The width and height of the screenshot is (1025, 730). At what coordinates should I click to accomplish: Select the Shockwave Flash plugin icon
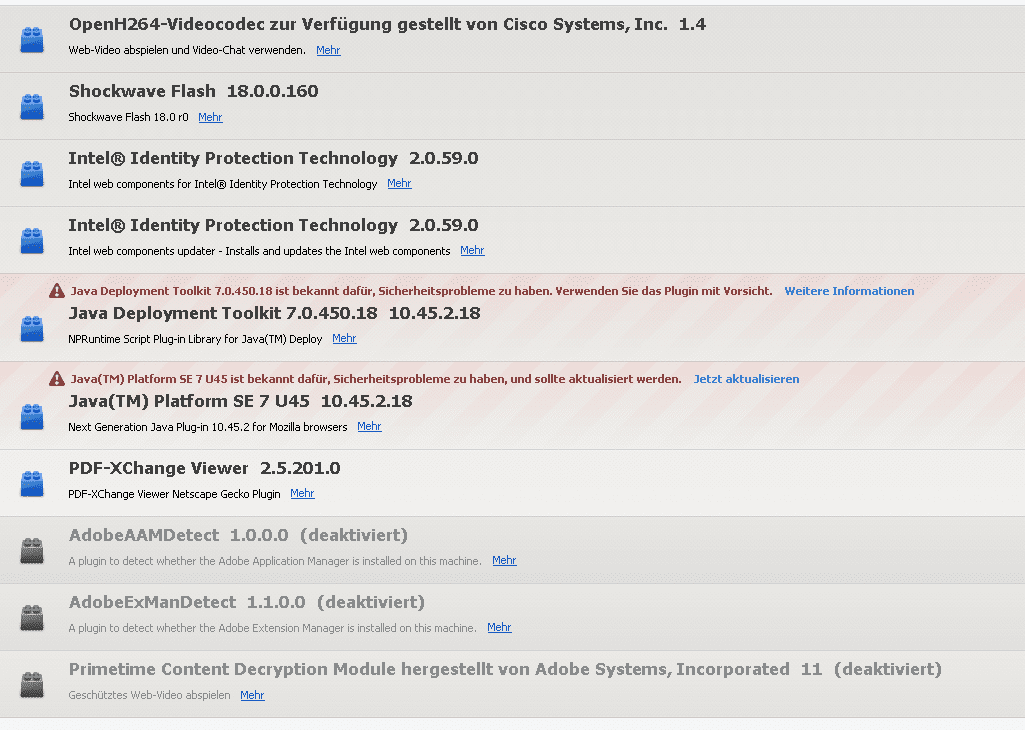[x=31, y=107]
